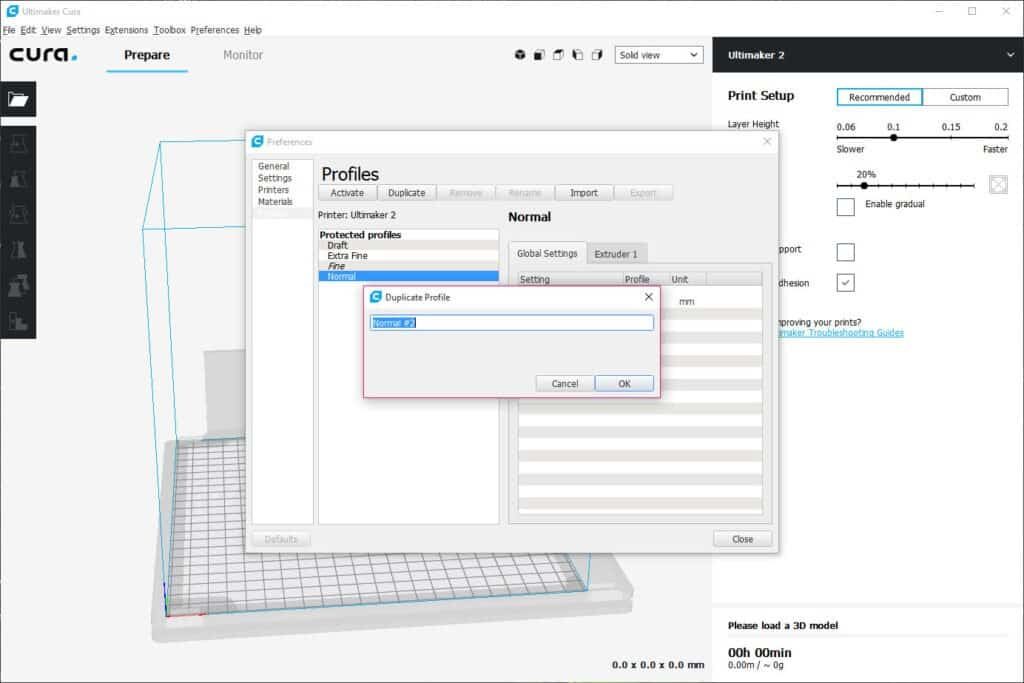Click the infill density slider handle
The image size is (1024, 683).
864,186
